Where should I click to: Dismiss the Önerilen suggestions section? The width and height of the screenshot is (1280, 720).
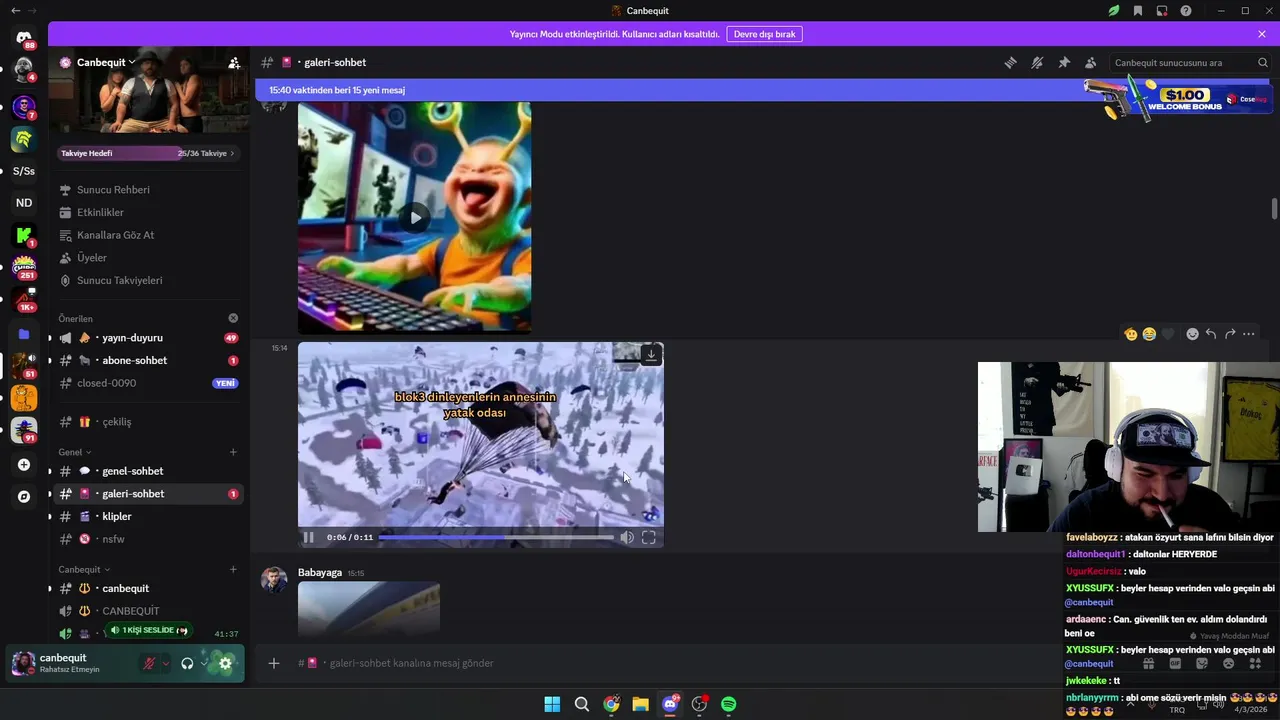tap(233, 318)
